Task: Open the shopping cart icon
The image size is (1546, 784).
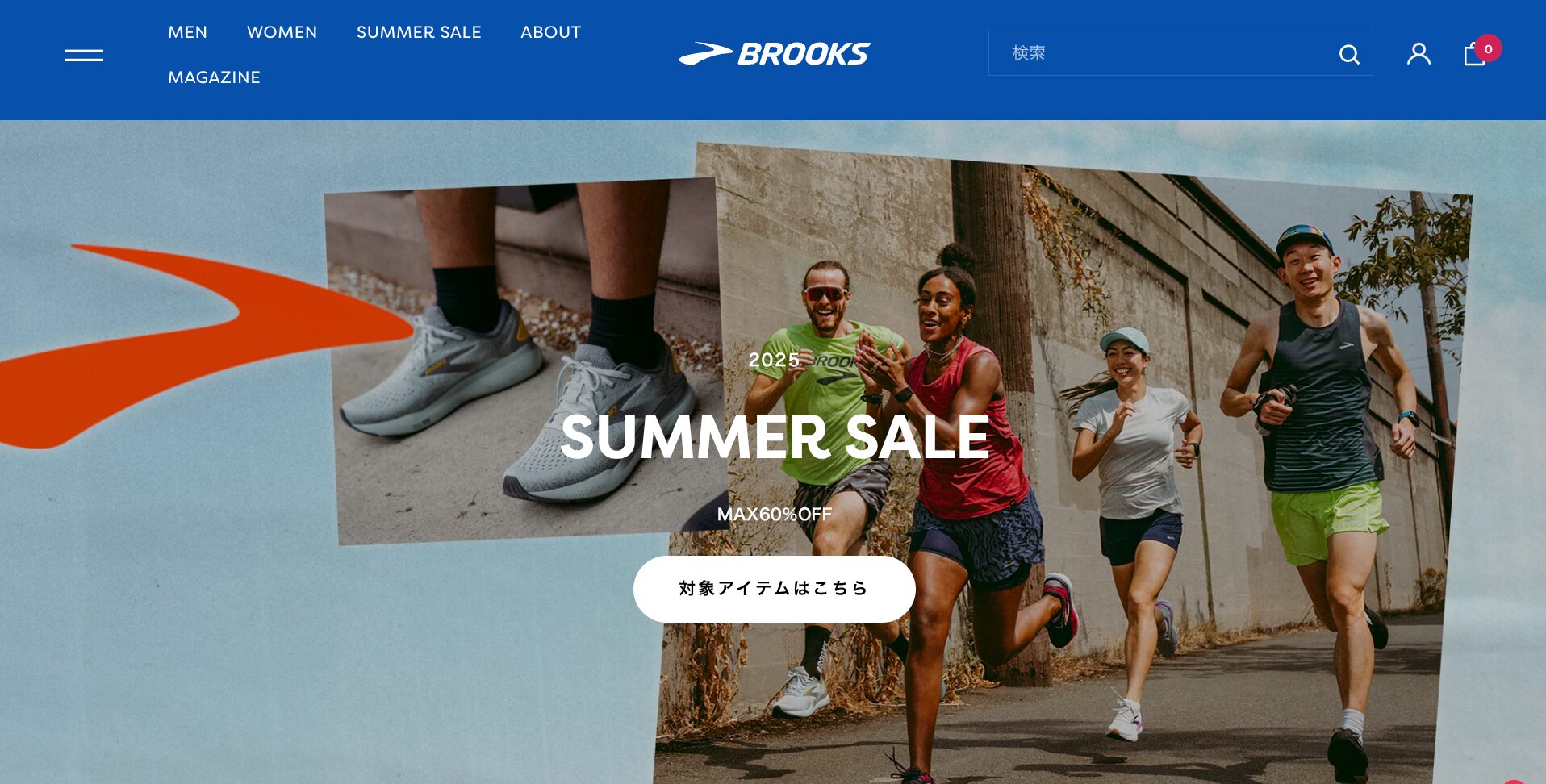Action: [1474, 54]
